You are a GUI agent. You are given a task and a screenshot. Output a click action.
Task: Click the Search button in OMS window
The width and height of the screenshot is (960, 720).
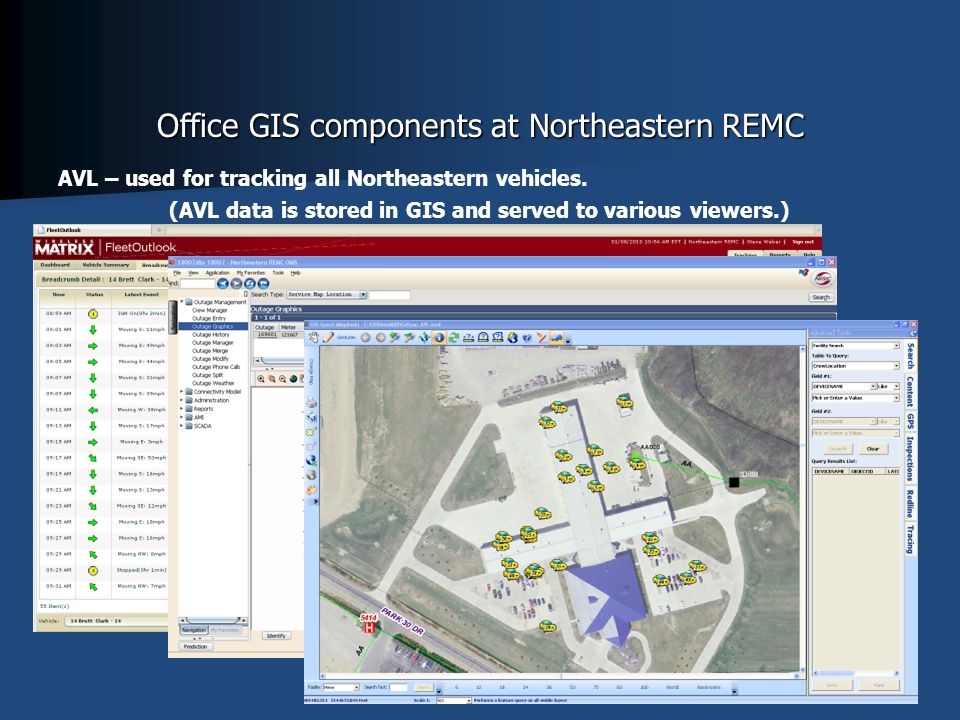coord(820,297)
